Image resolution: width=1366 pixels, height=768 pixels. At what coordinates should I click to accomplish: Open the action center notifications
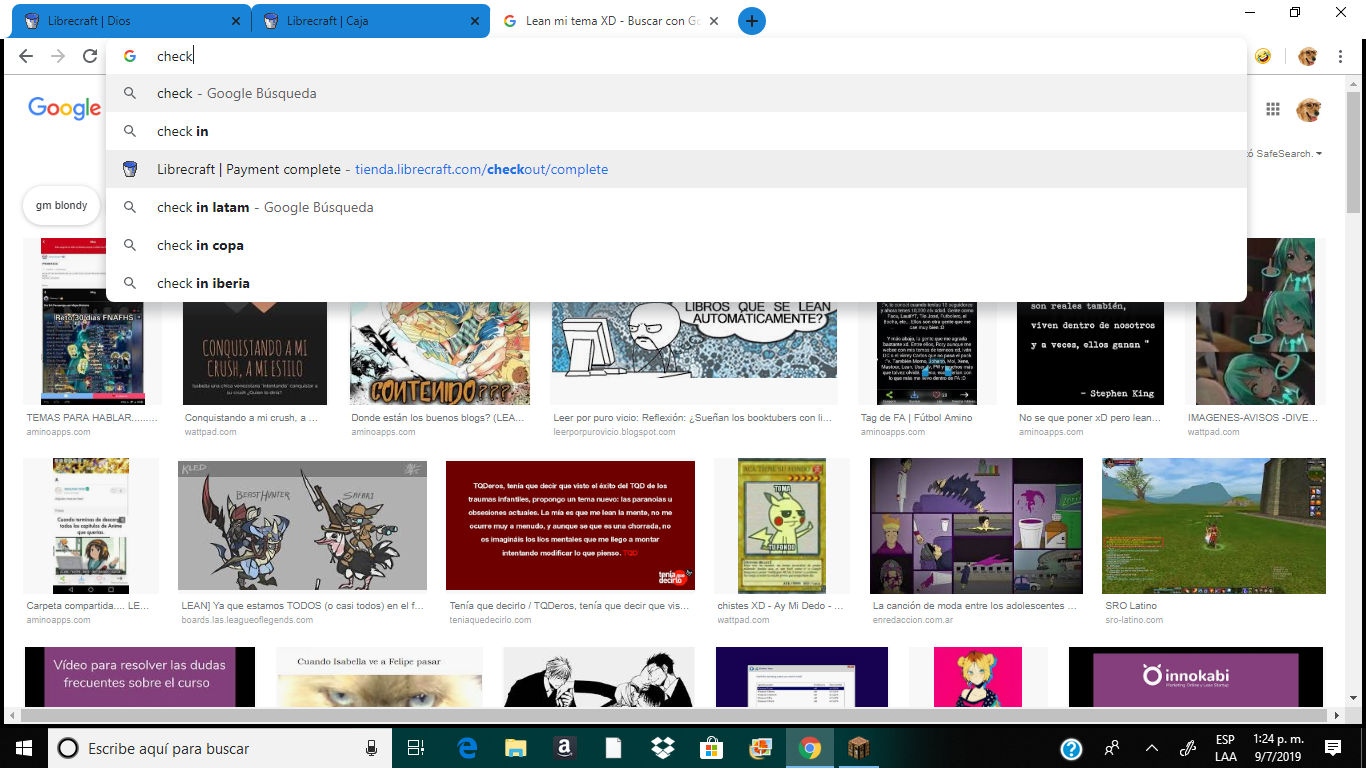tap(1333, 748)
